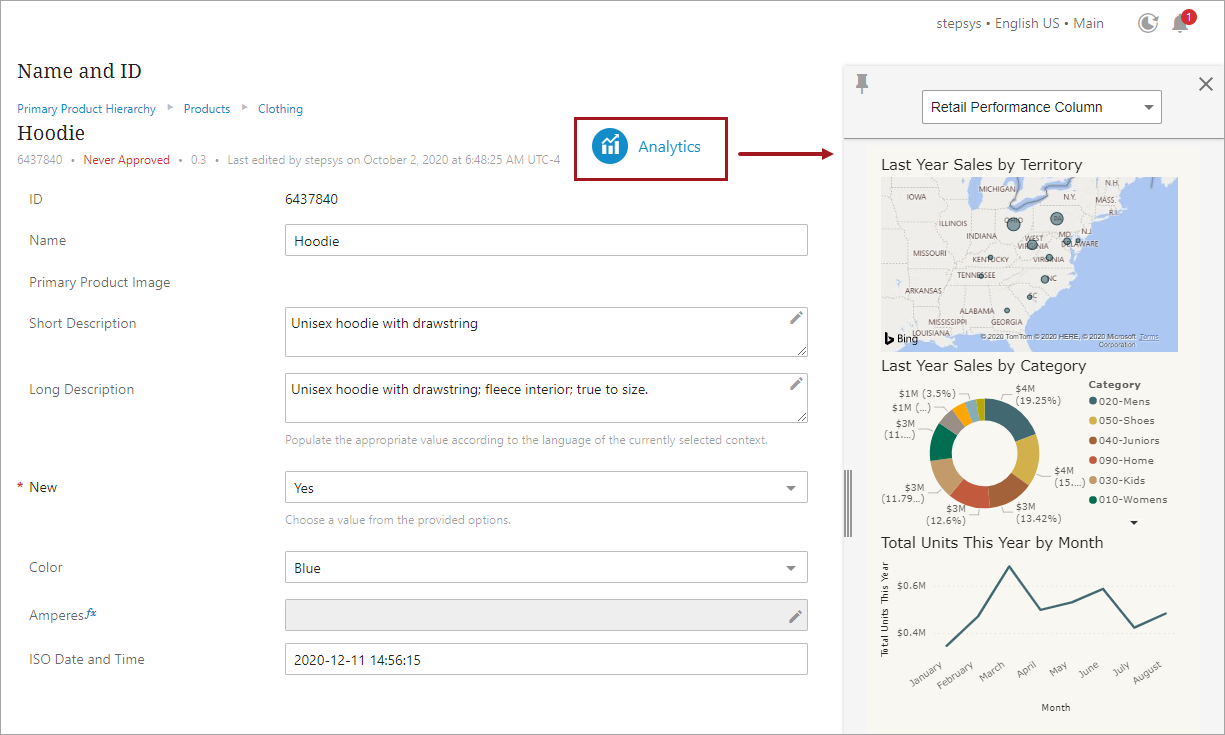
Task: Open the notifications bell icon
Action: pos(1180,23)
